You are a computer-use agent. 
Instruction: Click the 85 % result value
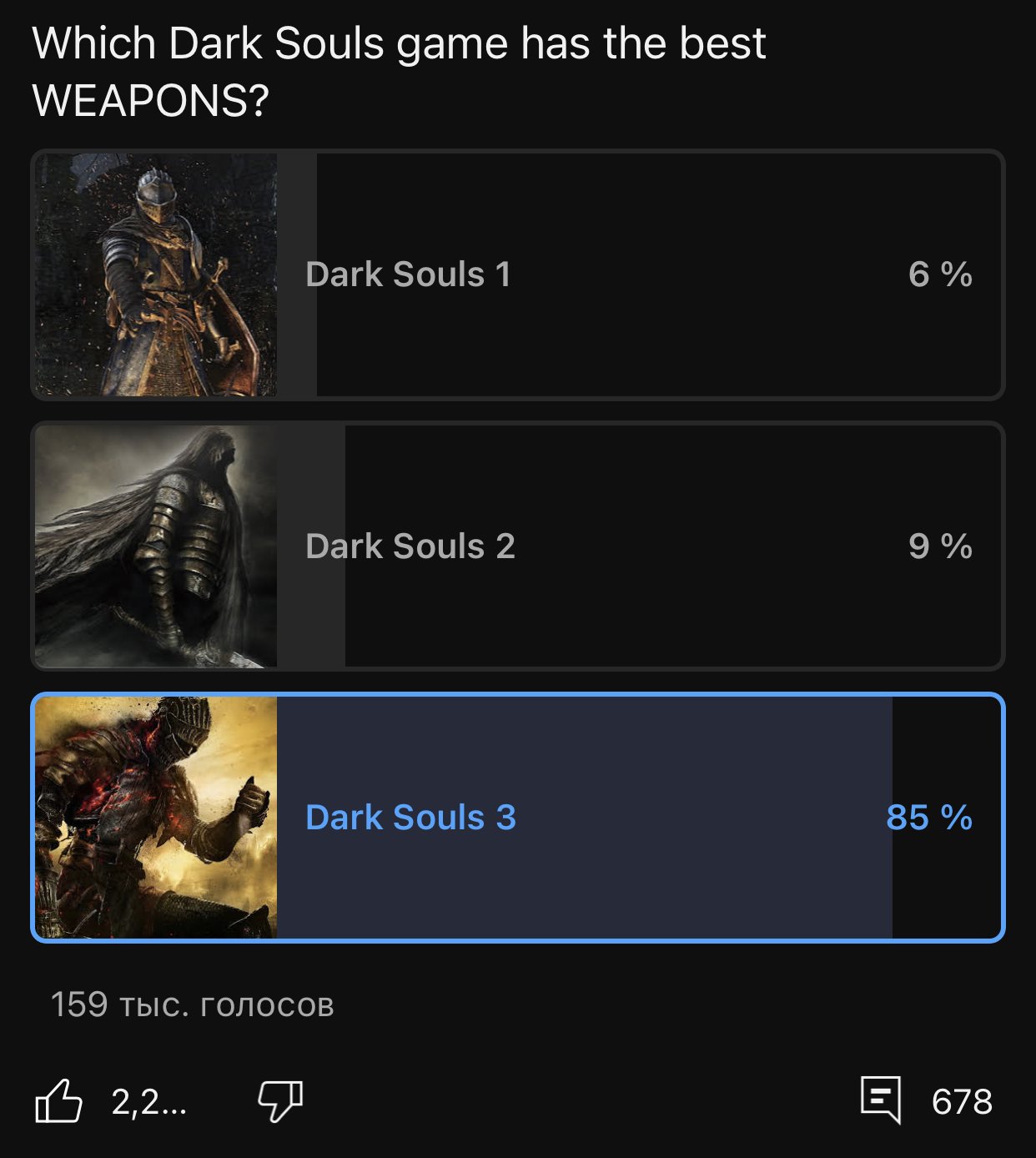tap(929, 818)
